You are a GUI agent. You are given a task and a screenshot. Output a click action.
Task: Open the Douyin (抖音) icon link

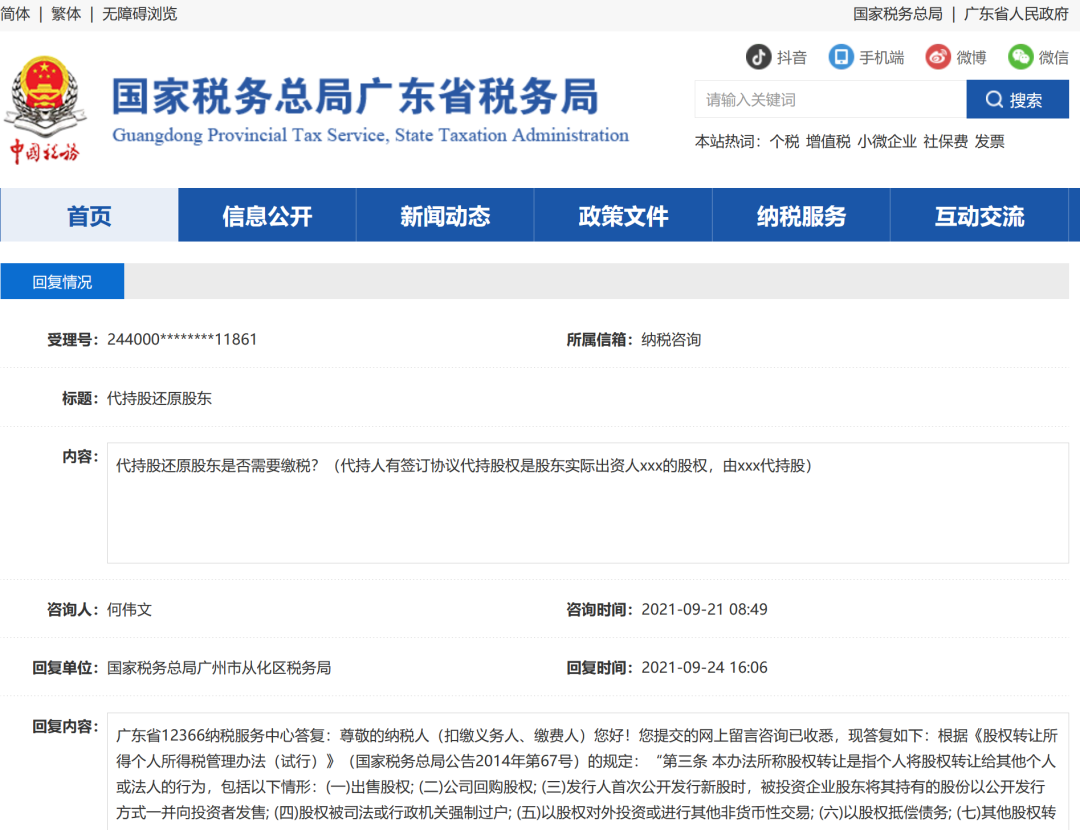758,56
